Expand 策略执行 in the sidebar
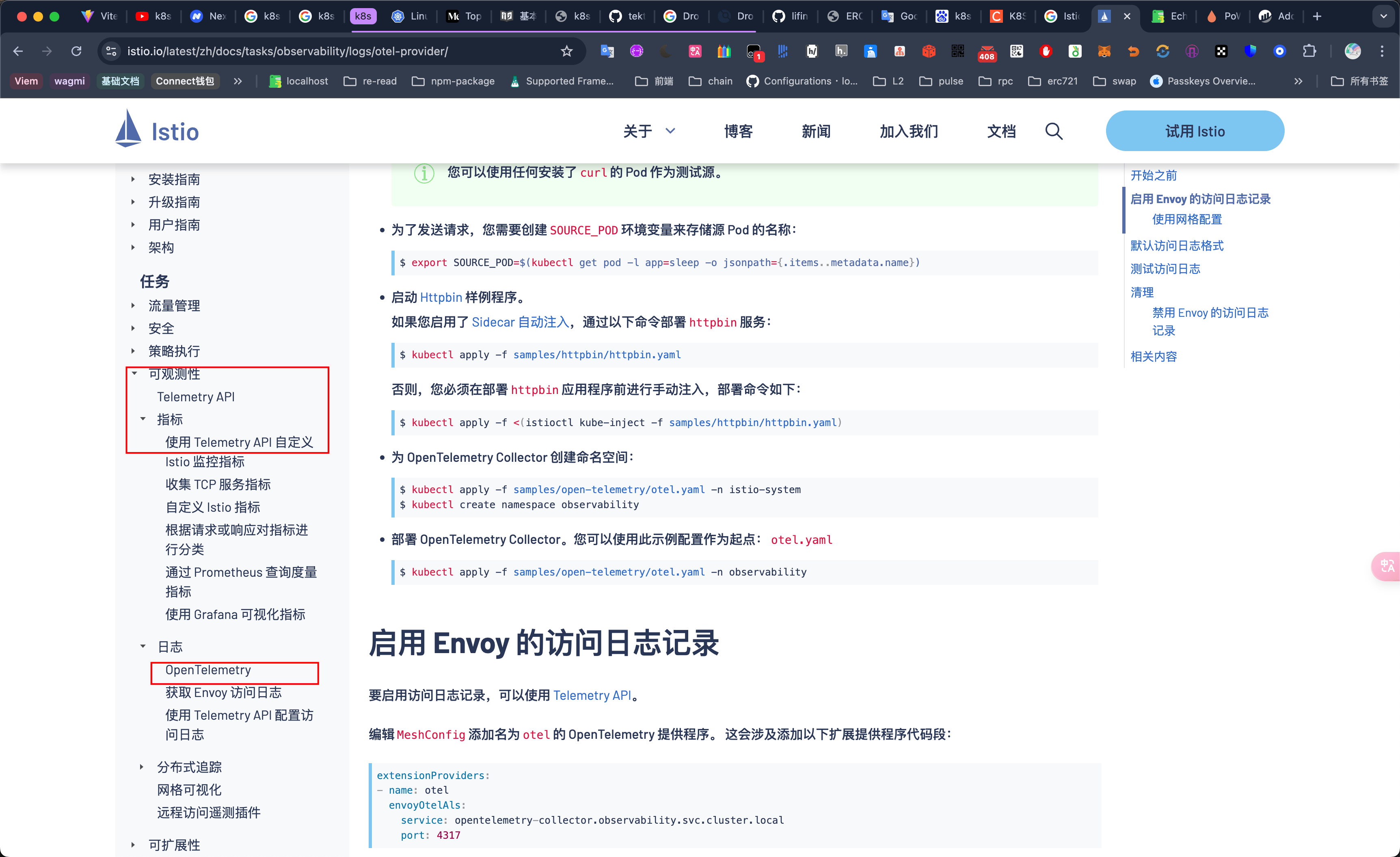1400x857 pixels. [133, 351]
